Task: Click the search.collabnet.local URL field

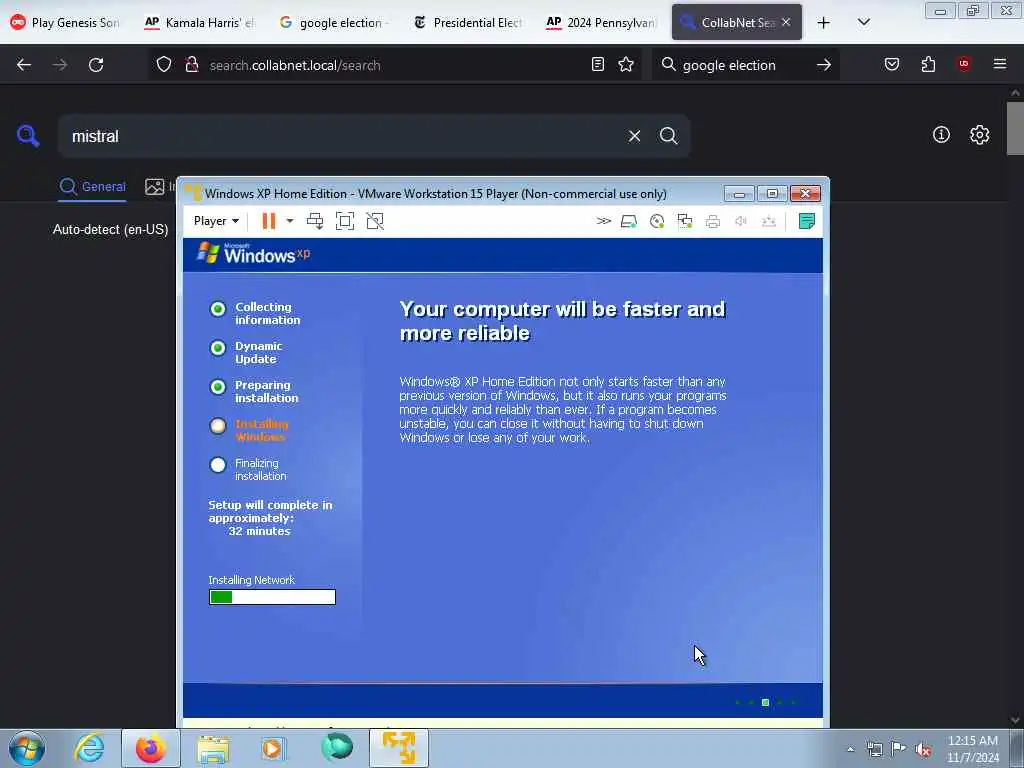Action: coord(394,65)
